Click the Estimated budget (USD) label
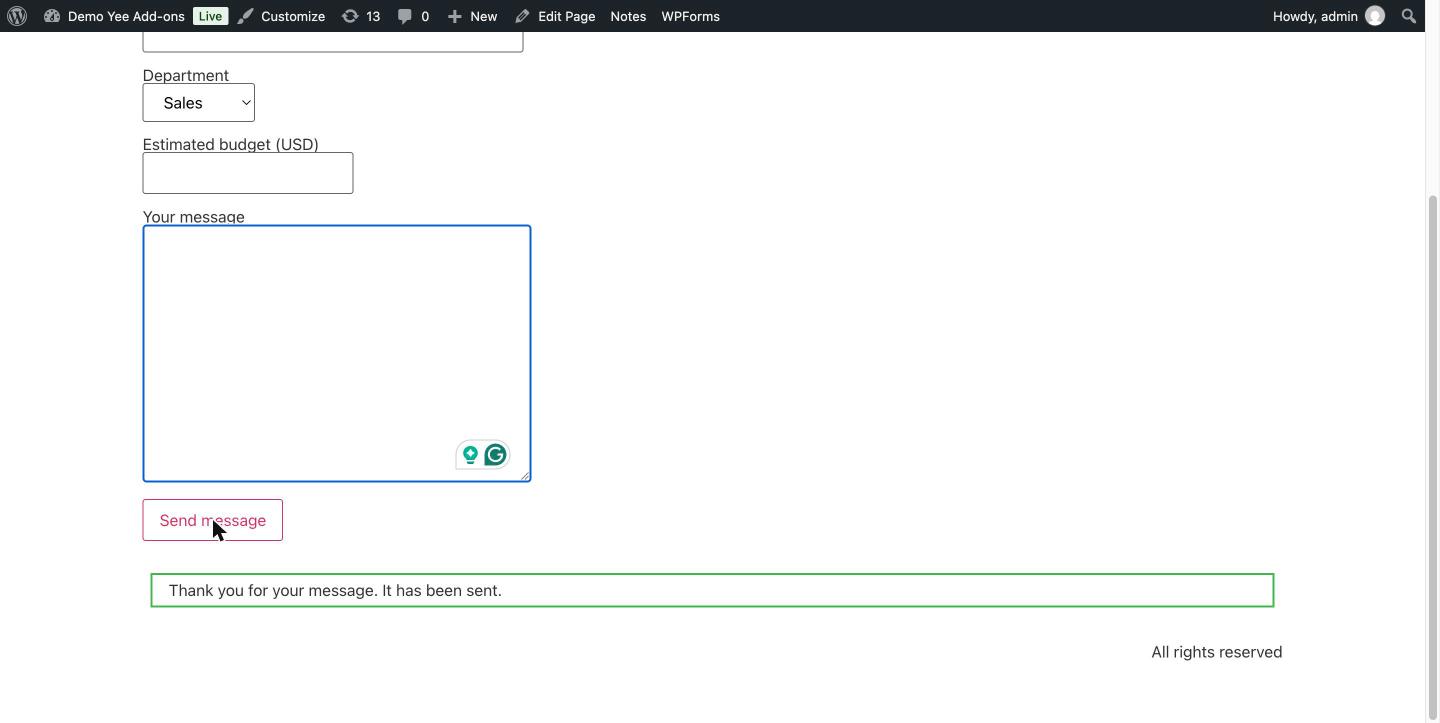Image resolution: width=1440 pixels, height=723 pixels. 231,144
